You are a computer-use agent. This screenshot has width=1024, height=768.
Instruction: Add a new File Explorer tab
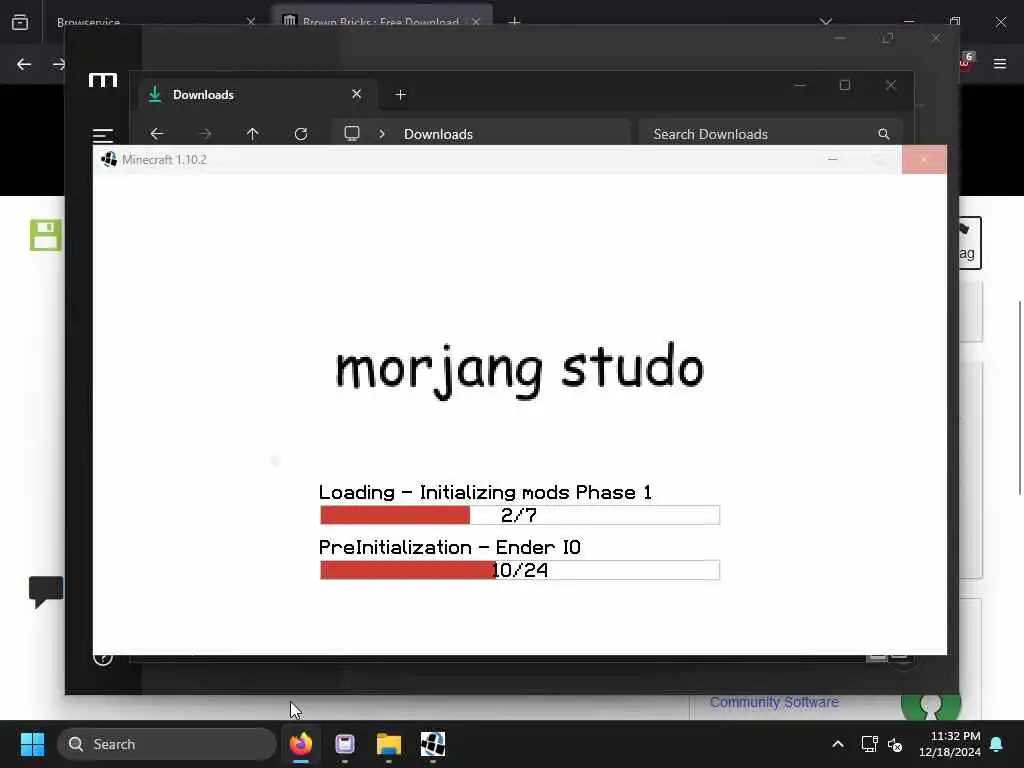point(400,95)
